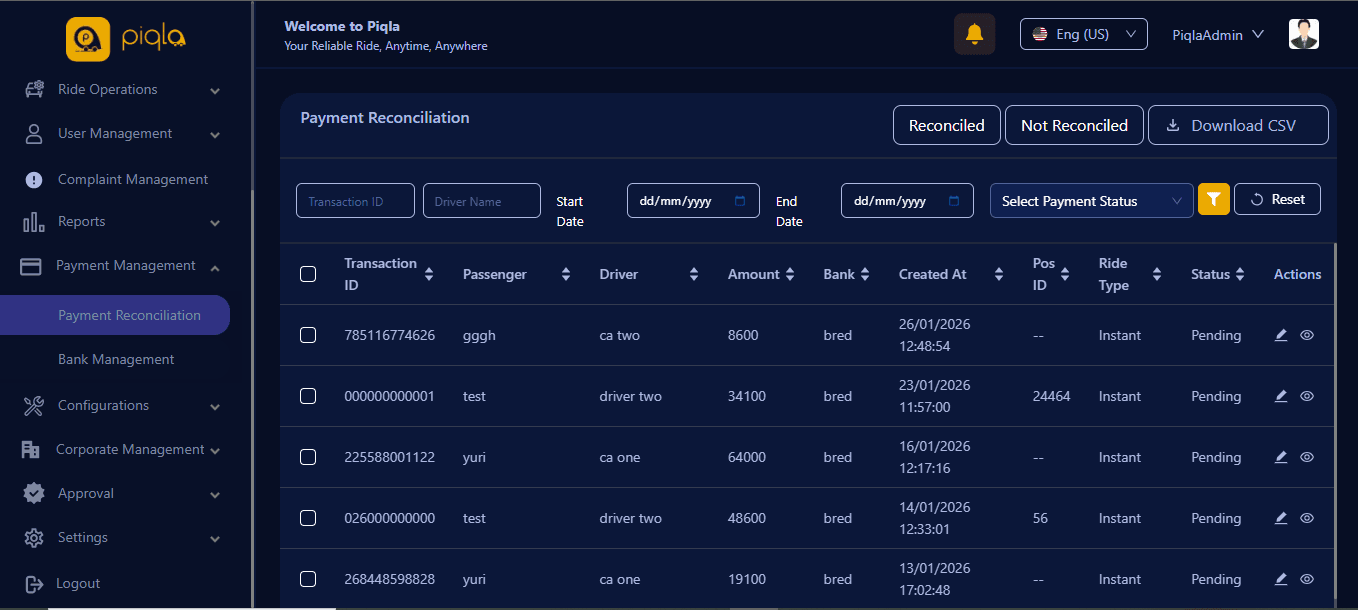Image resolution: width=1358 pixels, height=610 pixels.
Task: Sort by Status column arrows
Action: tap(1240, 274)
